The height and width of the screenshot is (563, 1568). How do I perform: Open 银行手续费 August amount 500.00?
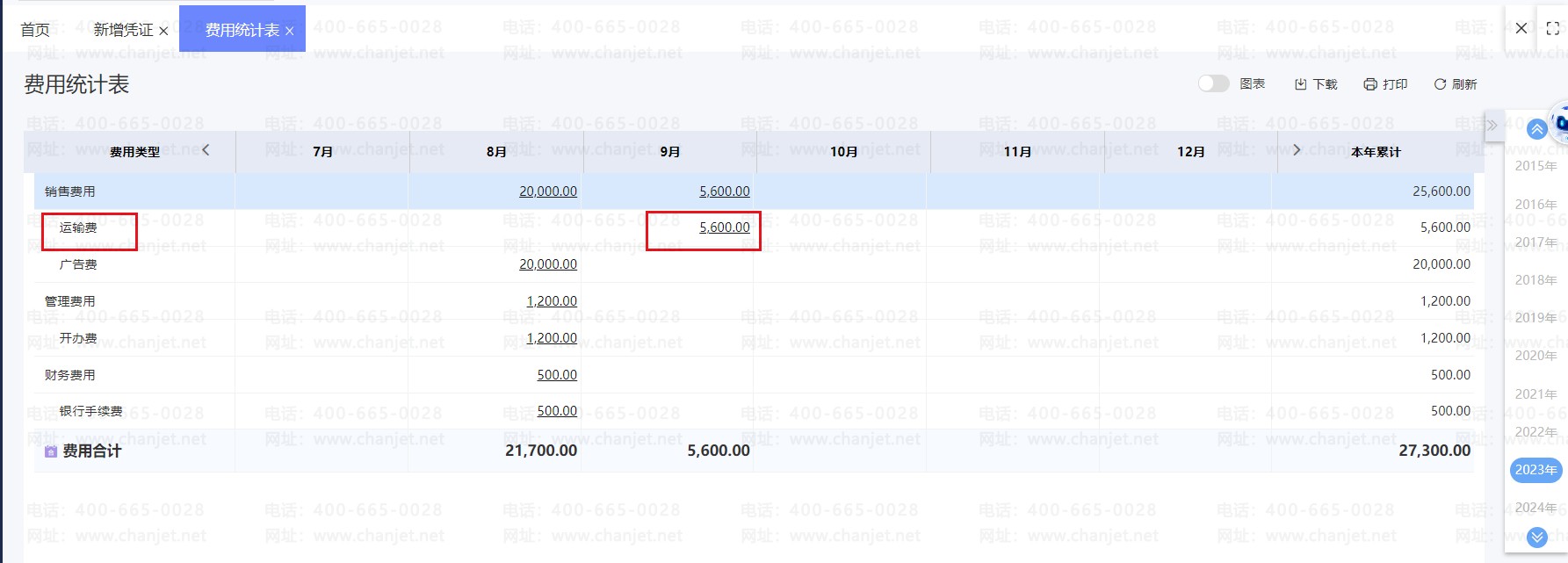[557, 411]
